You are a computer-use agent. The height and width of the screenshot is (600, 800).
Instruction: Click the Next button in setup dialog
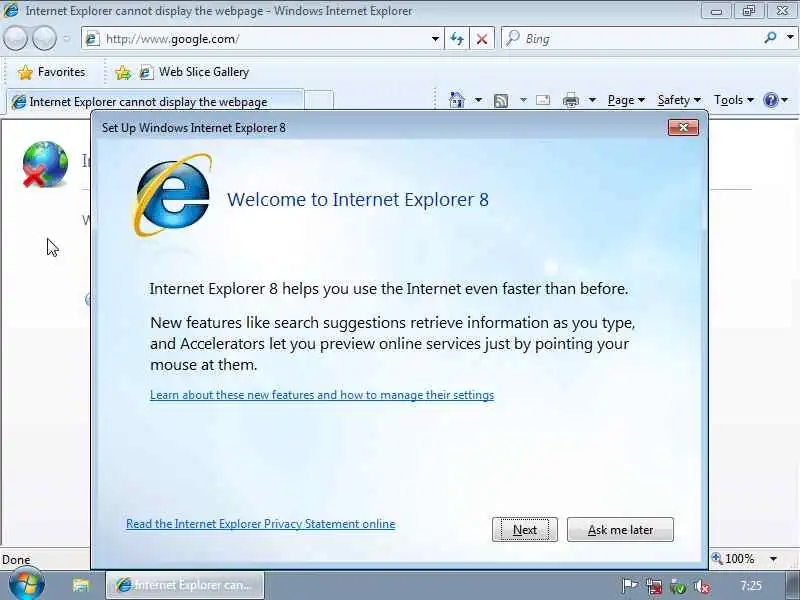(524, 530)
